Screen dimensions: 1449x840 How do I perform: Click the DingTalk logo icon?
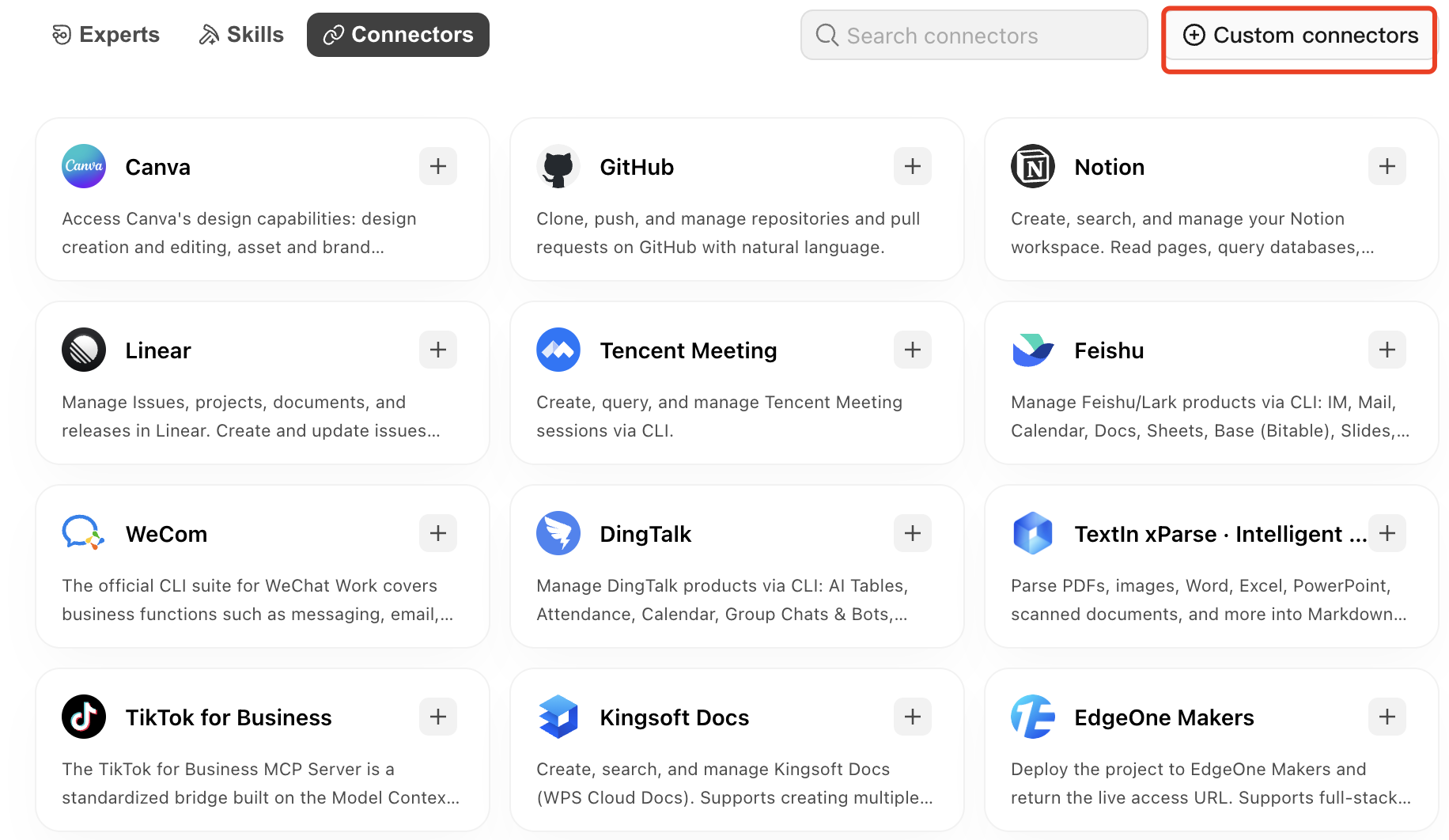click(x=558, y=533)
